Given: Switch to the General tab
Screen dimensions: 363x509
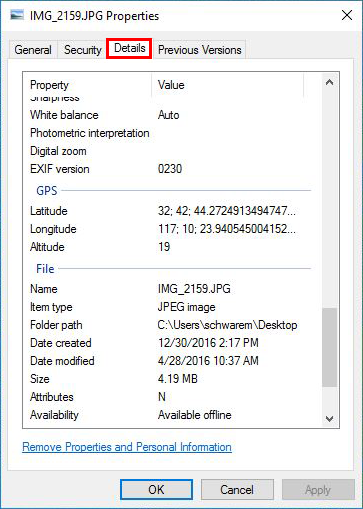Looking at the screenshot, I should tap(33, 50).
